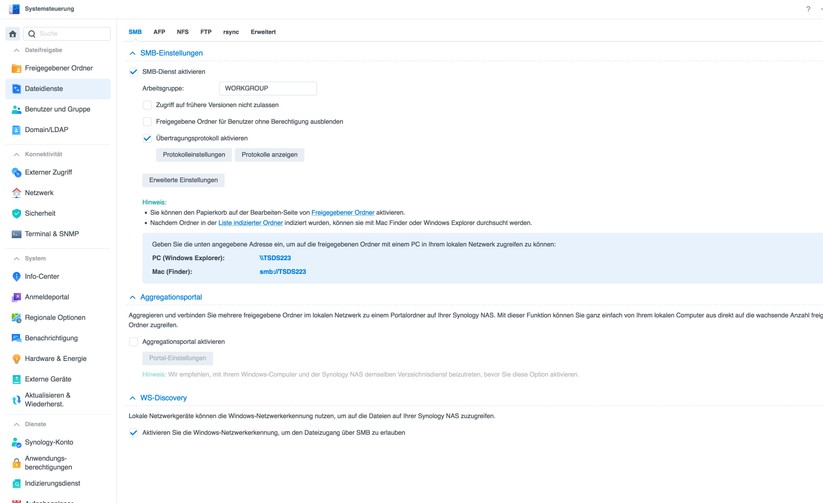The height and width of the screenshot is (503, 823).
Task: Open Benutzer und Gruppe icon
Action: point(16,109)
